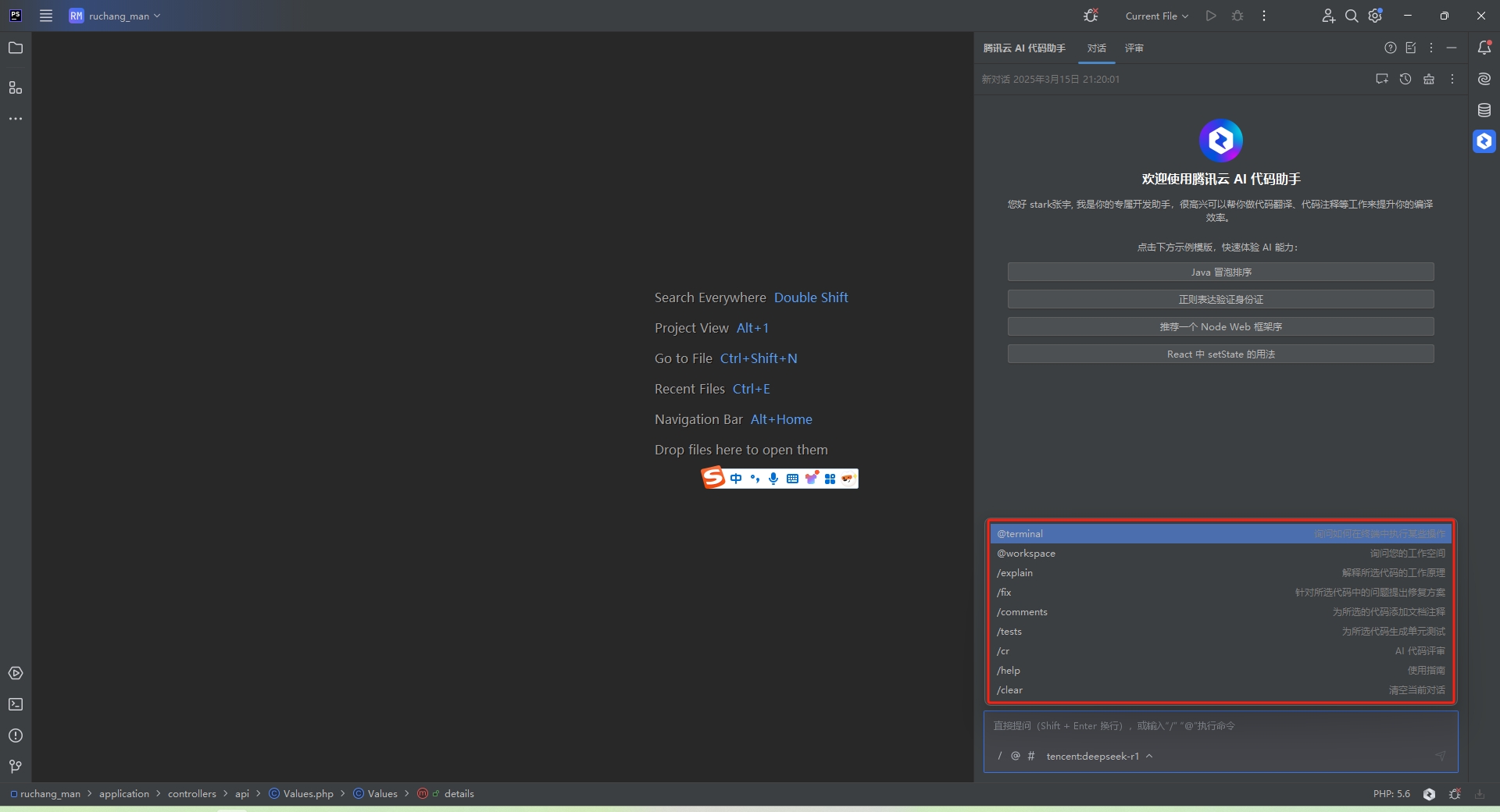Image resolution: width=1500 pixels, height=812 pixels.
Task: Insert slash command via / icon
Action: tap(999, 756)
